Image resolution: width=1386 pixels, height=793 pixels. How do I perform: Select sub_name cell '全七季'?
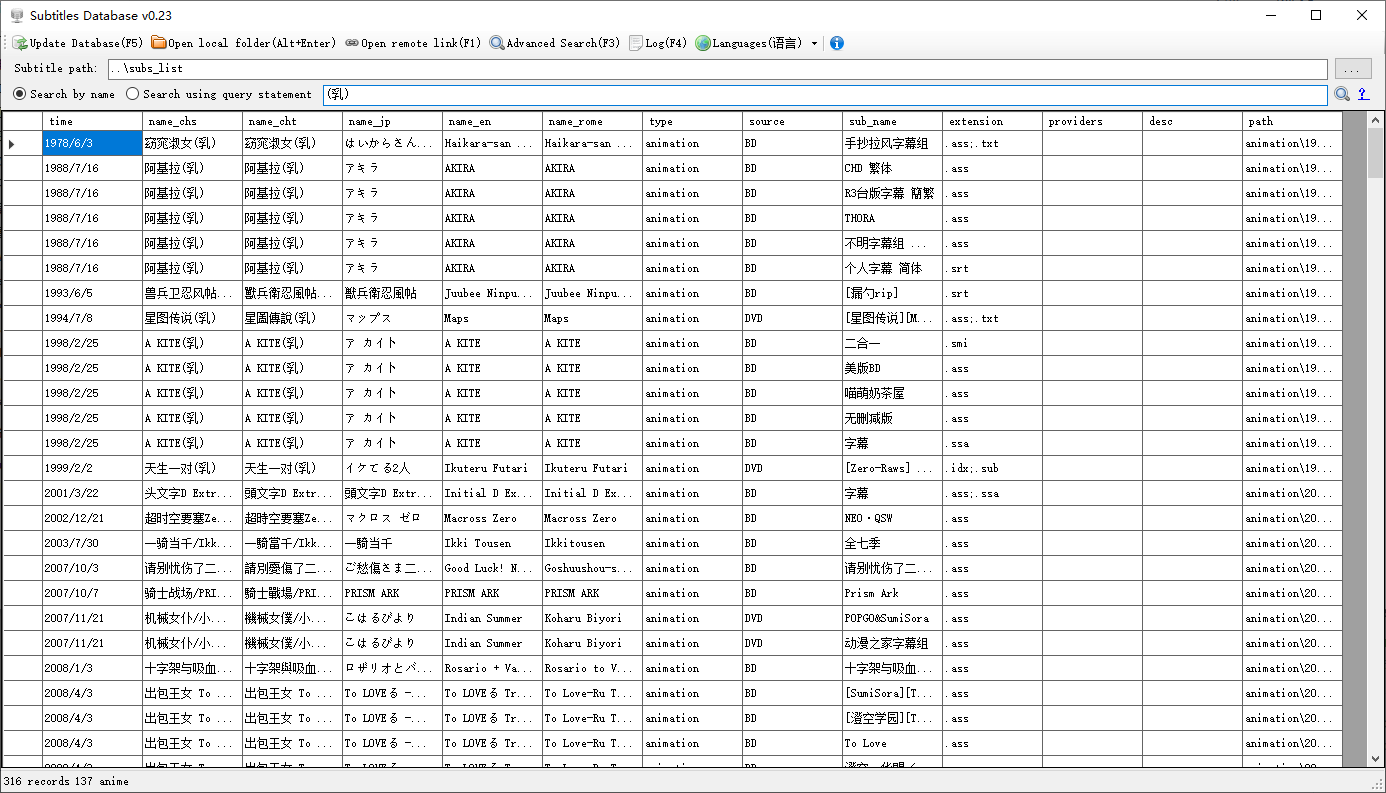(x=892, y=543)
